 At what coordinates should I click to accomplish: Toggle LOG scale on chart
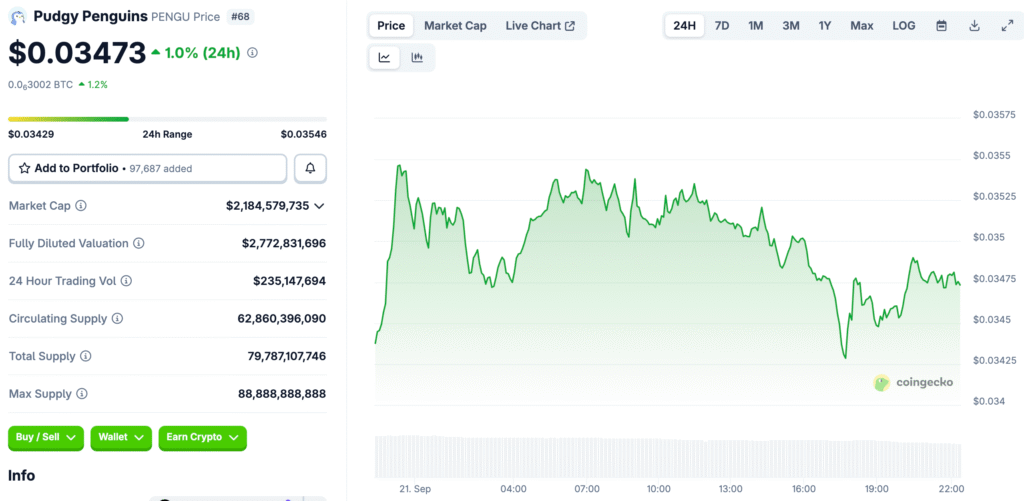904,26
